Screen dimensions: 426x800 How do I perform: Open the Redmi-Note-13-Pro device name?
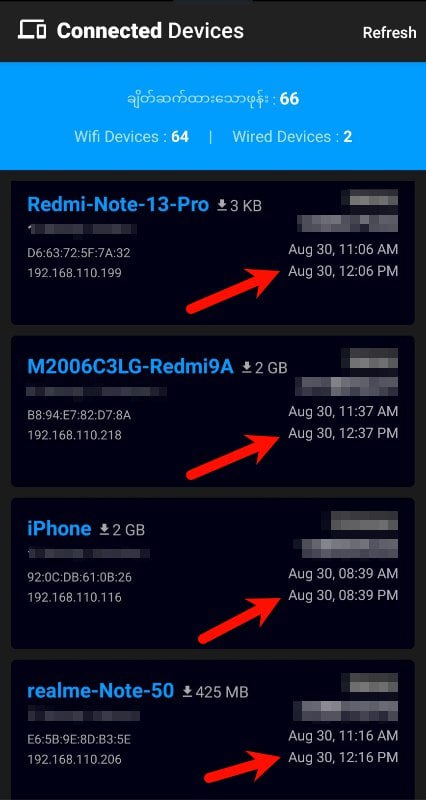[x=118, y=205]
